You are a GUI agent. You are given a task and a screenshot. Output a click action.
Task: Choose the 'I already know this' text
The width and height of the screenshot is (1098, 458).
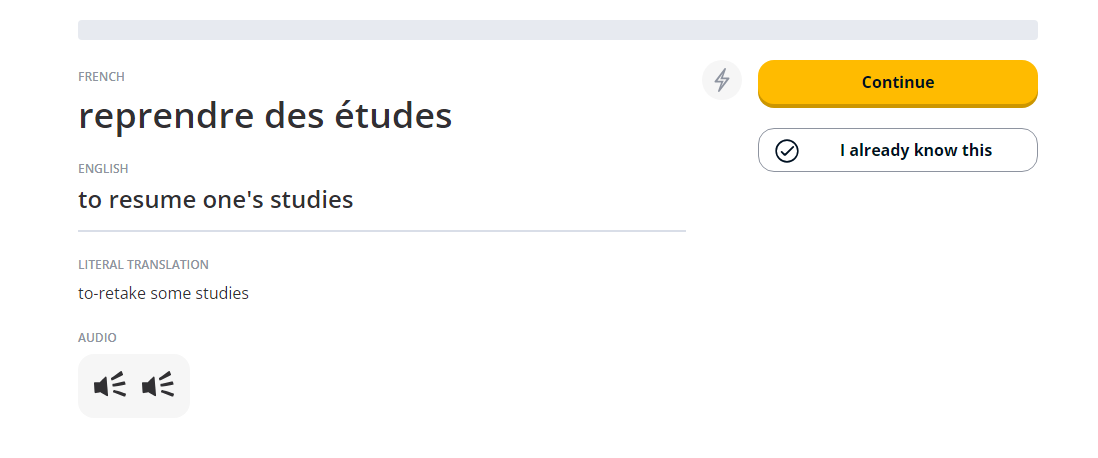[x=915, y=151]
